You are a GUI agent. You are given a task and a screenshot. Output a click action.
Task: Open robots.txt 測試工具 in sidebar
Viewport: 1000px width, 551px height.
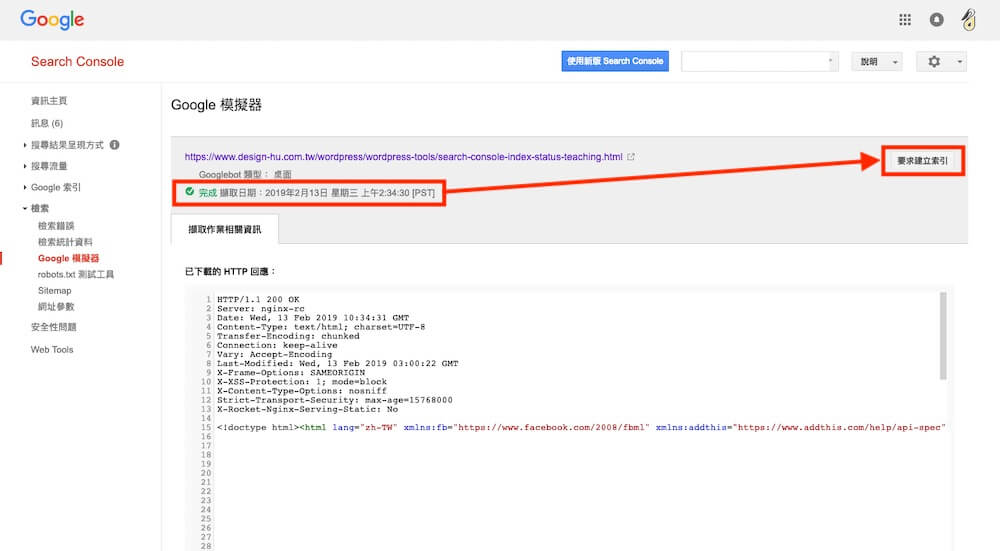point(76,274)
